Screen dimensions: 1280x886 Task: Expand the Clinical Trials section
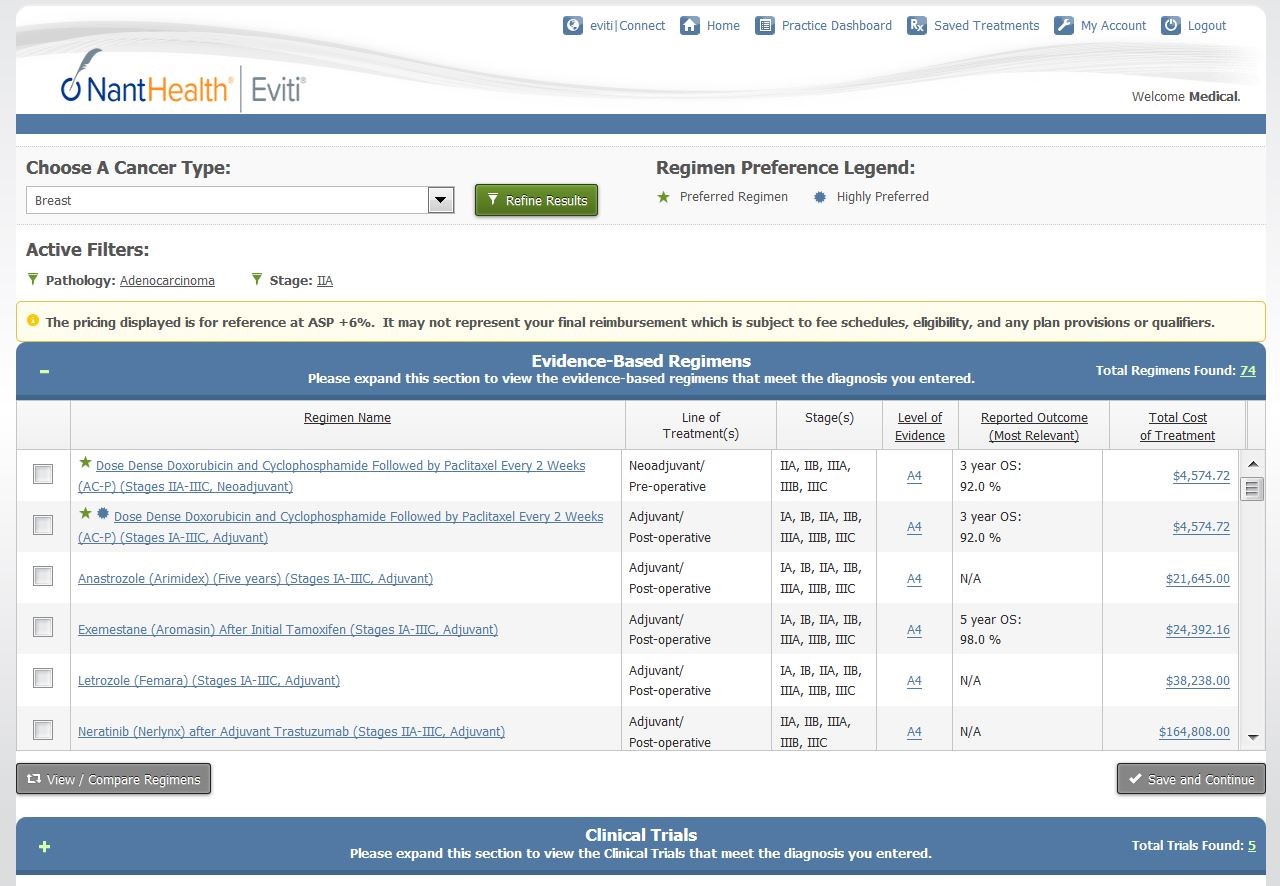[x=44, y=846]
